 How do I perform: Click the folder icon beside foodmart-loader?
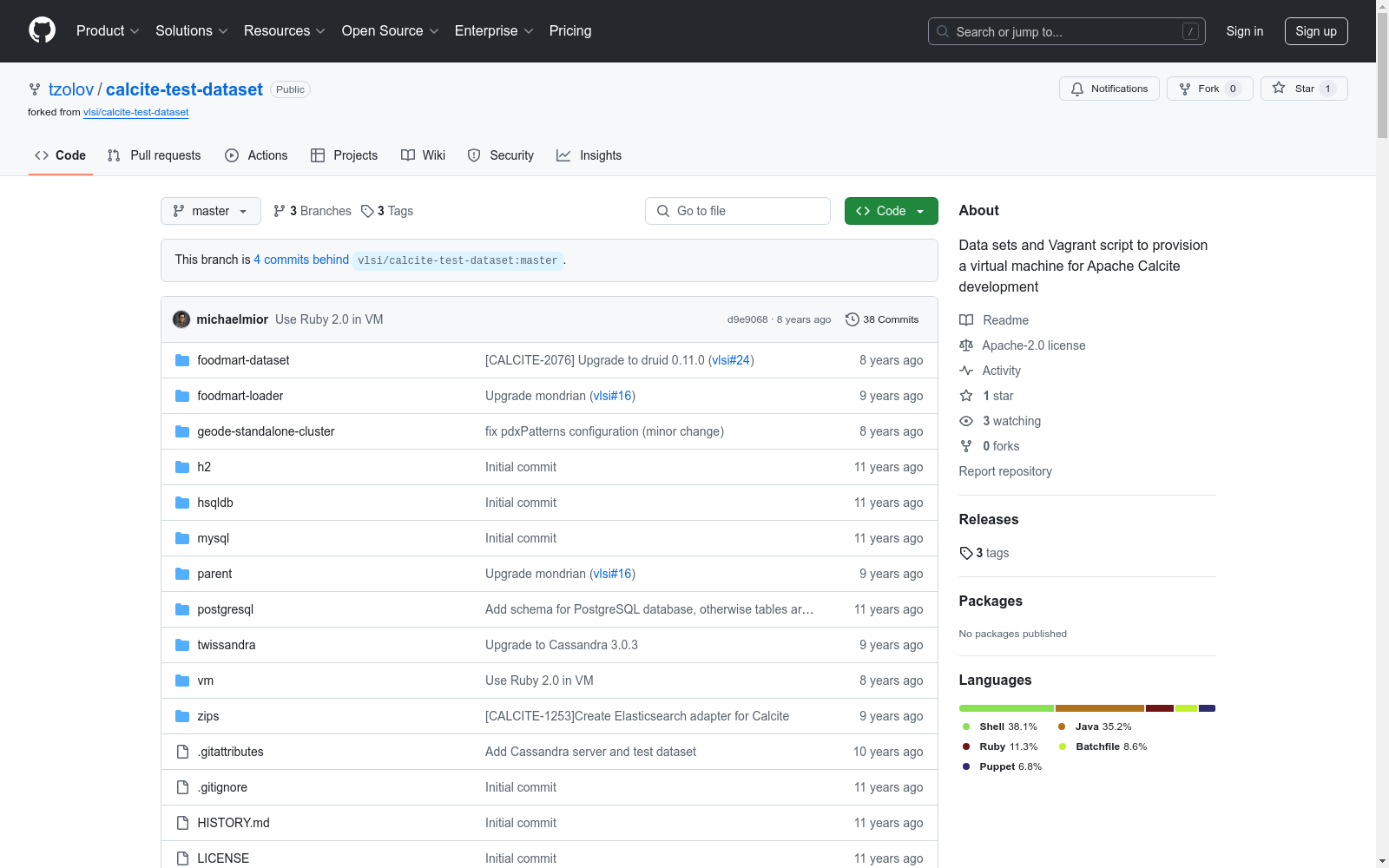point(182,396)
